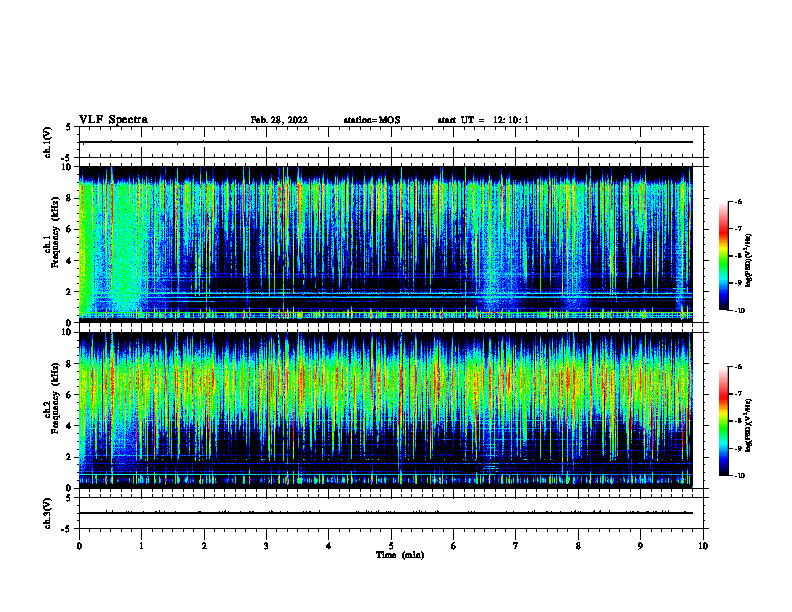The image size is (792, 612).
Task: Click inside the ch.1 spectrogram panel
Action: click(x=386, y=244)
